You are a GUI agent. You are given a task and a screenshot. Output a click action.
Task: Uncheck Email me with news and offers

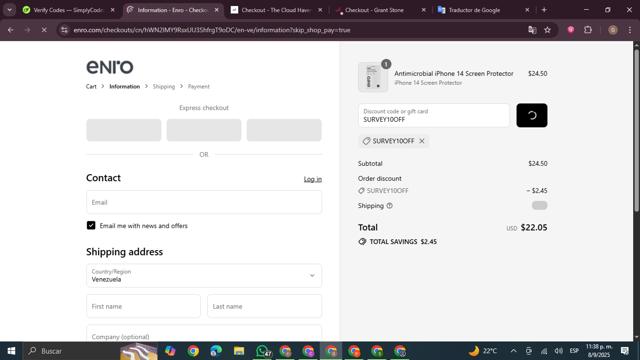[91, 225]
